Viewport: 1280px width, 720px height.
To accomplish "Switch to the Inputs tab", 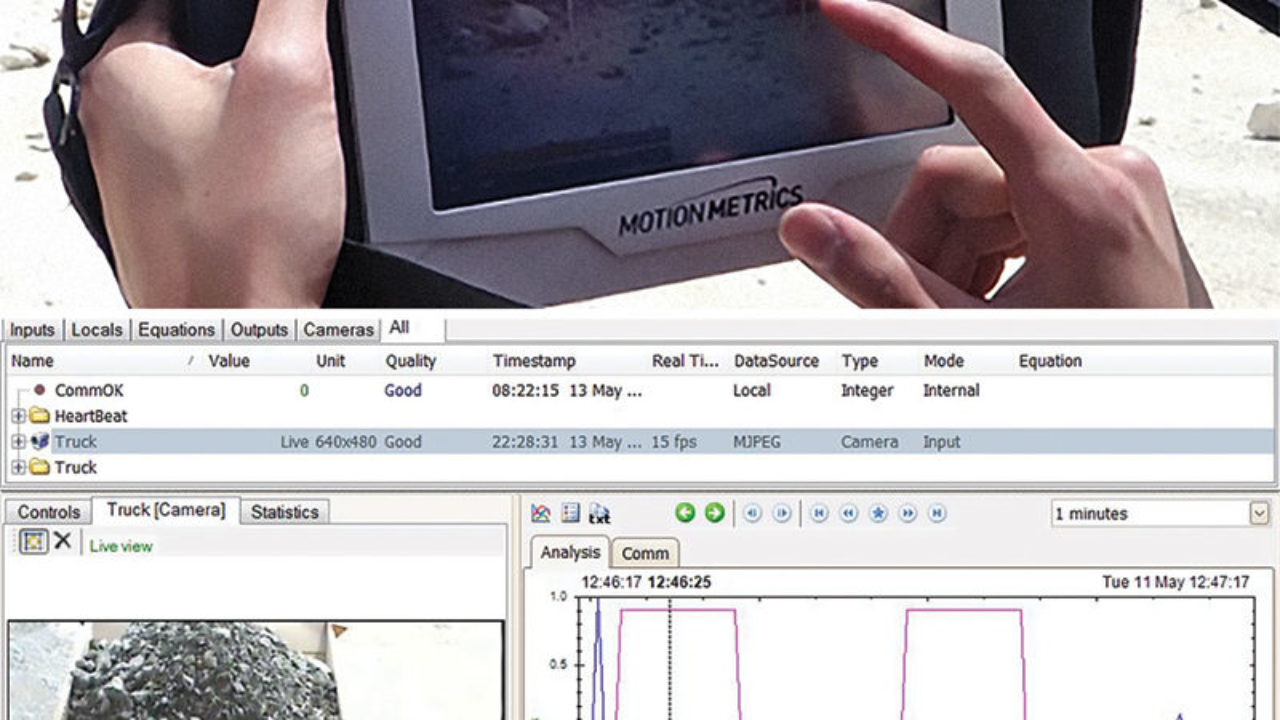I will 32,329.
